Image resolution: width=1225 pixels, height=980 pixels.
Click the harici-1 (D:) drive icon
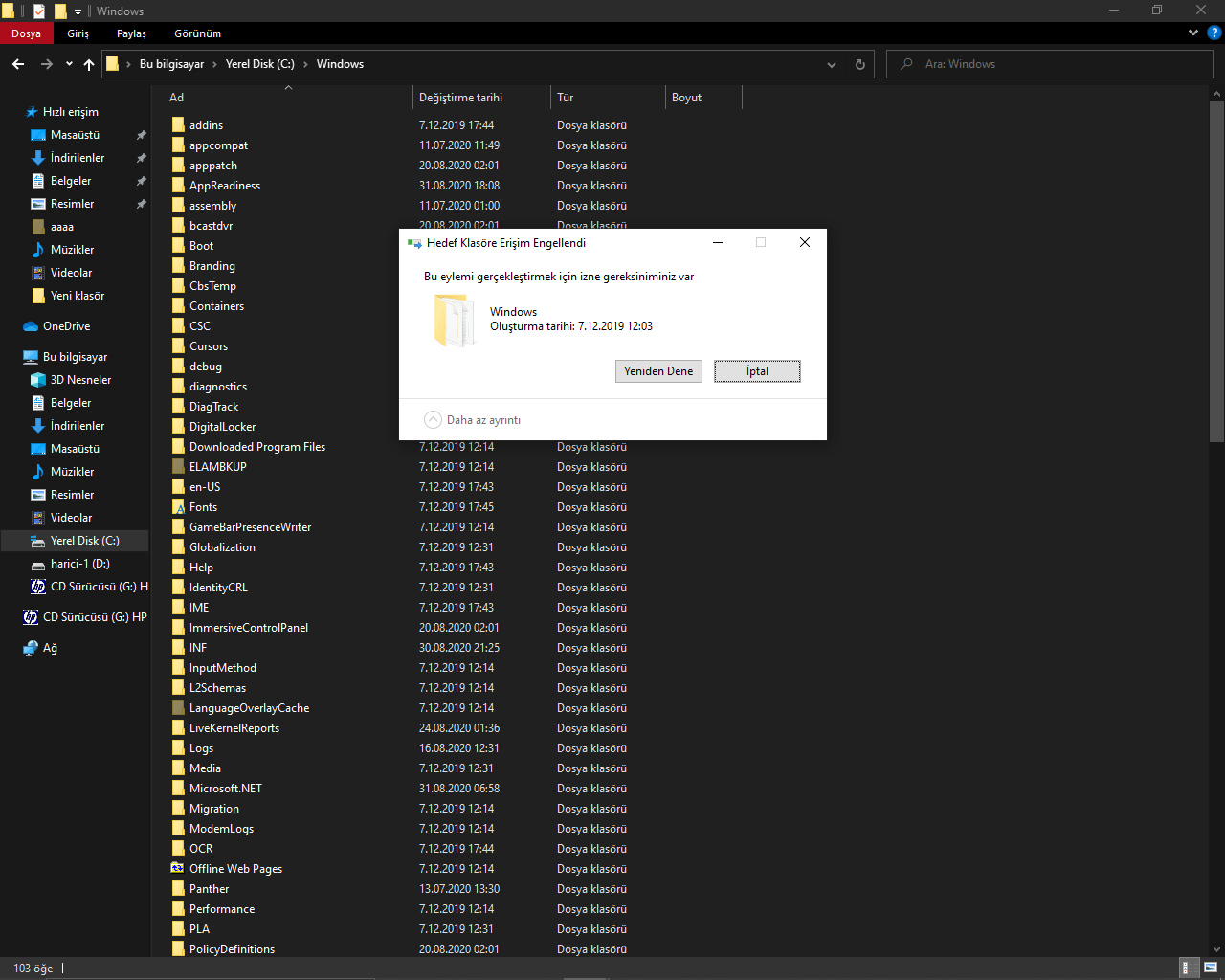pyautogui.click(x=38, y=564)
